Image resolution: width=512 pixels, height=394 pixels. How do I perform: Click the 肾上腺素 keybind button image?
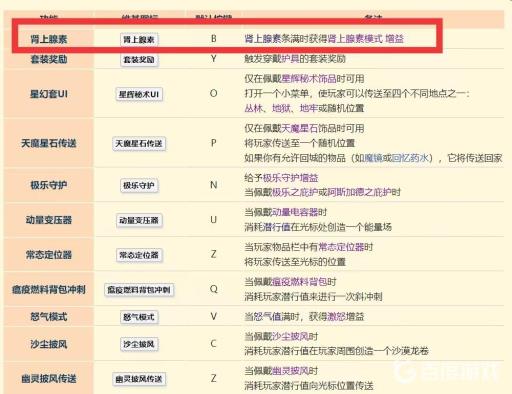pyautogui.click(x=139, y=40)
